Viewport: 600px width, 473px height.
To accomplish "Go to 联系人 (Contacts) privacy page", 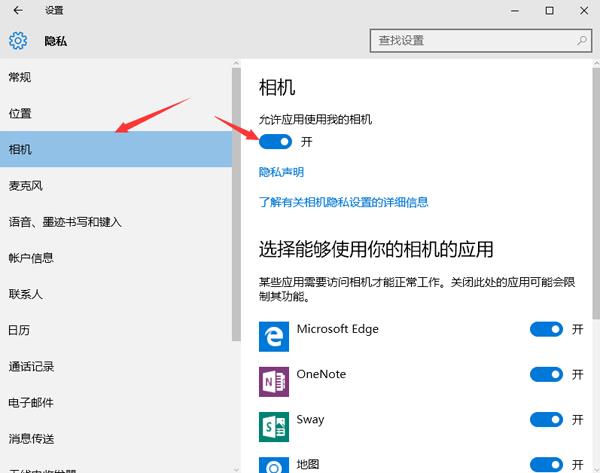I will (x=26, y=294).
